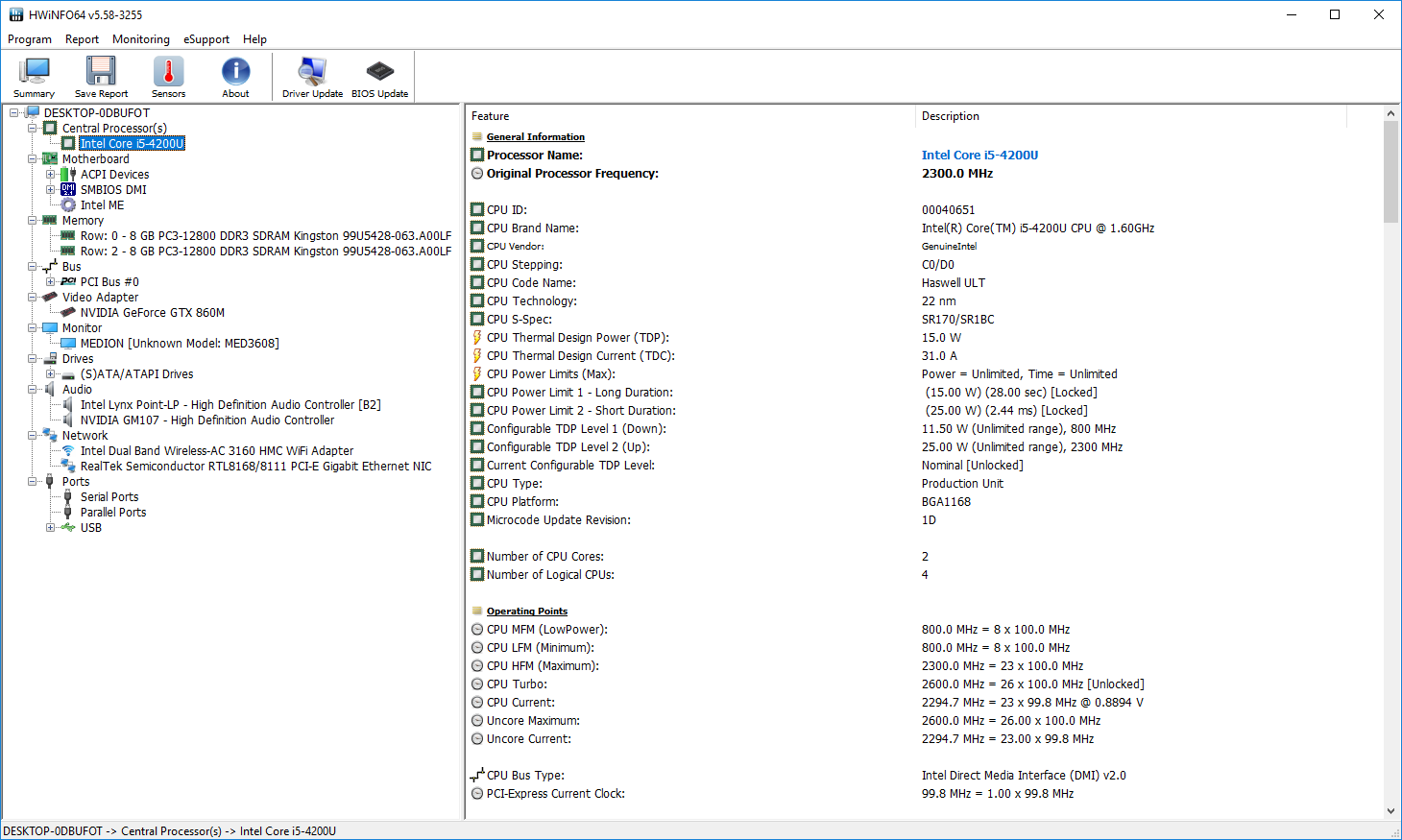Open the Help menu
Screen dimensions: 1402x840
pyautogui.click(x=254, y=39)
